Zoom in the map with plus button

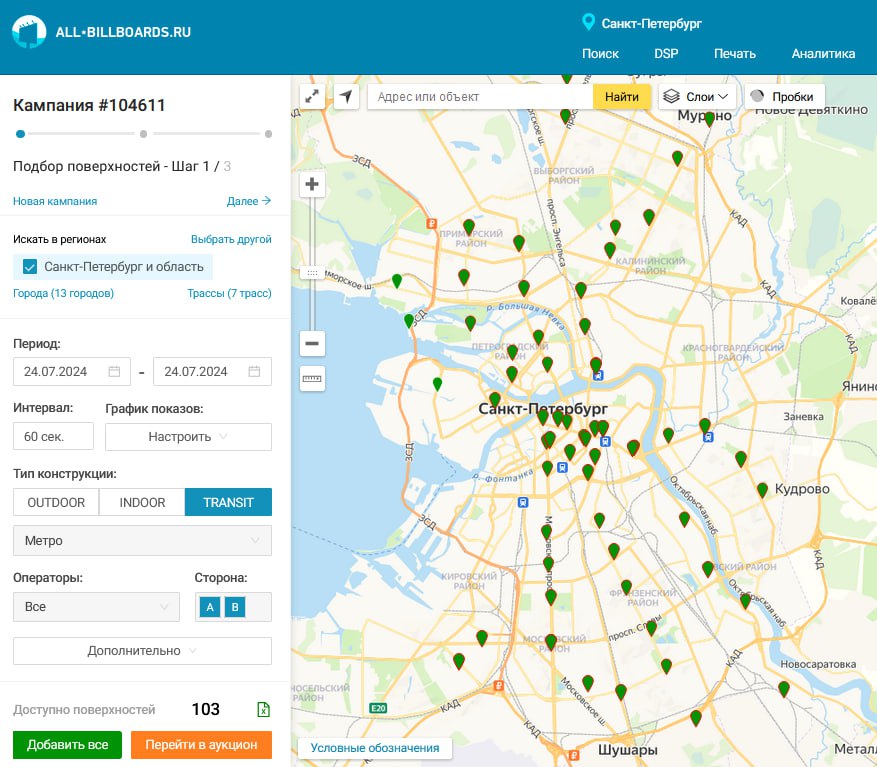click(x=312, y=184)
